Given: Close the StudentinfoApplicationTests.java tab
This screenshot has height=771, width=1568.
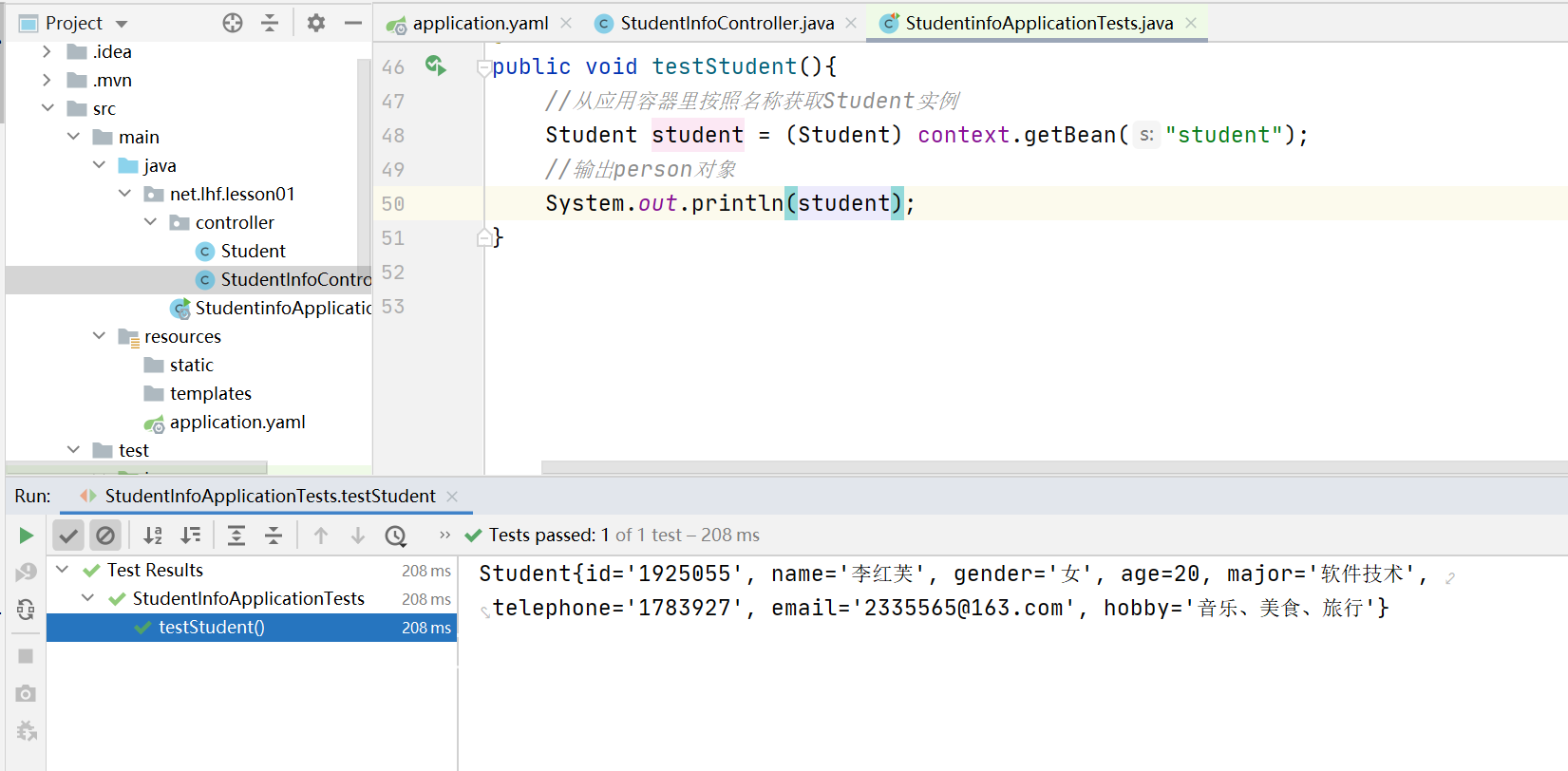Looking at the screenshot, I should click(x=1191, y=23).
